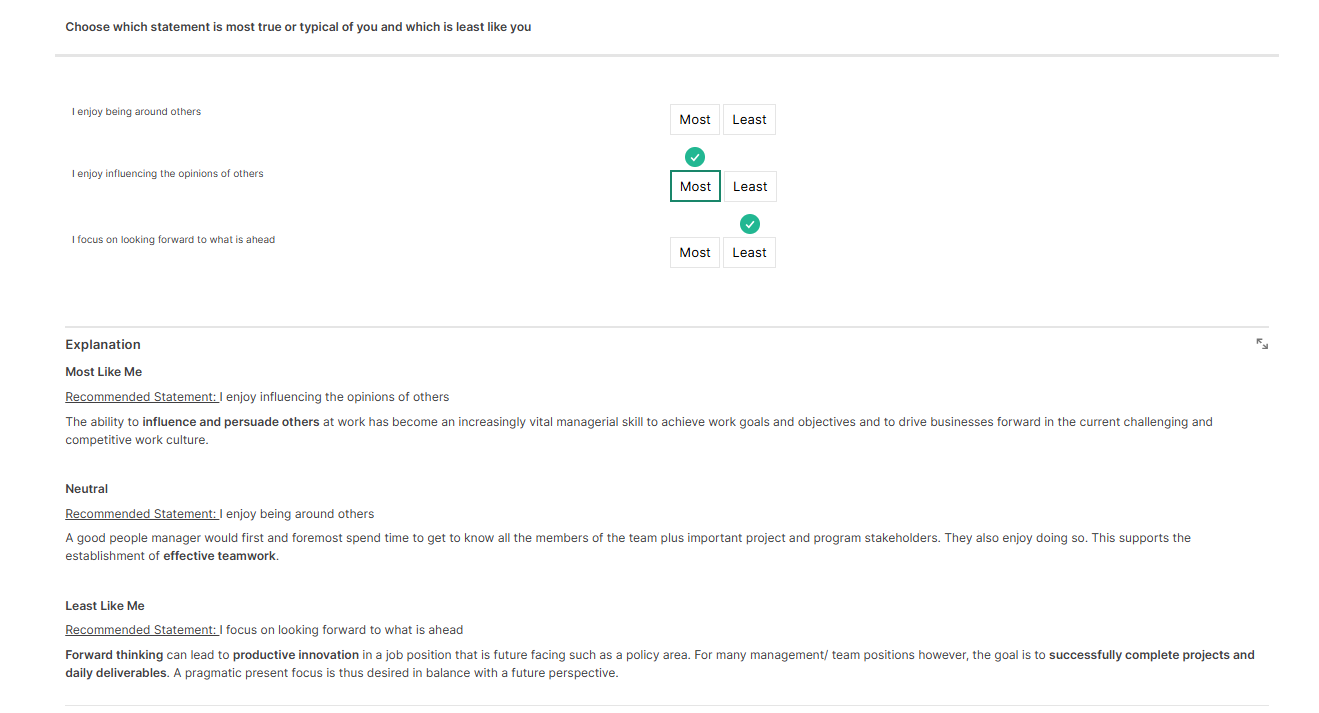This screenshot has width=1319, height=713.
Task: Click the "Choose which statement" instruction text
Action: click(298, 27)
